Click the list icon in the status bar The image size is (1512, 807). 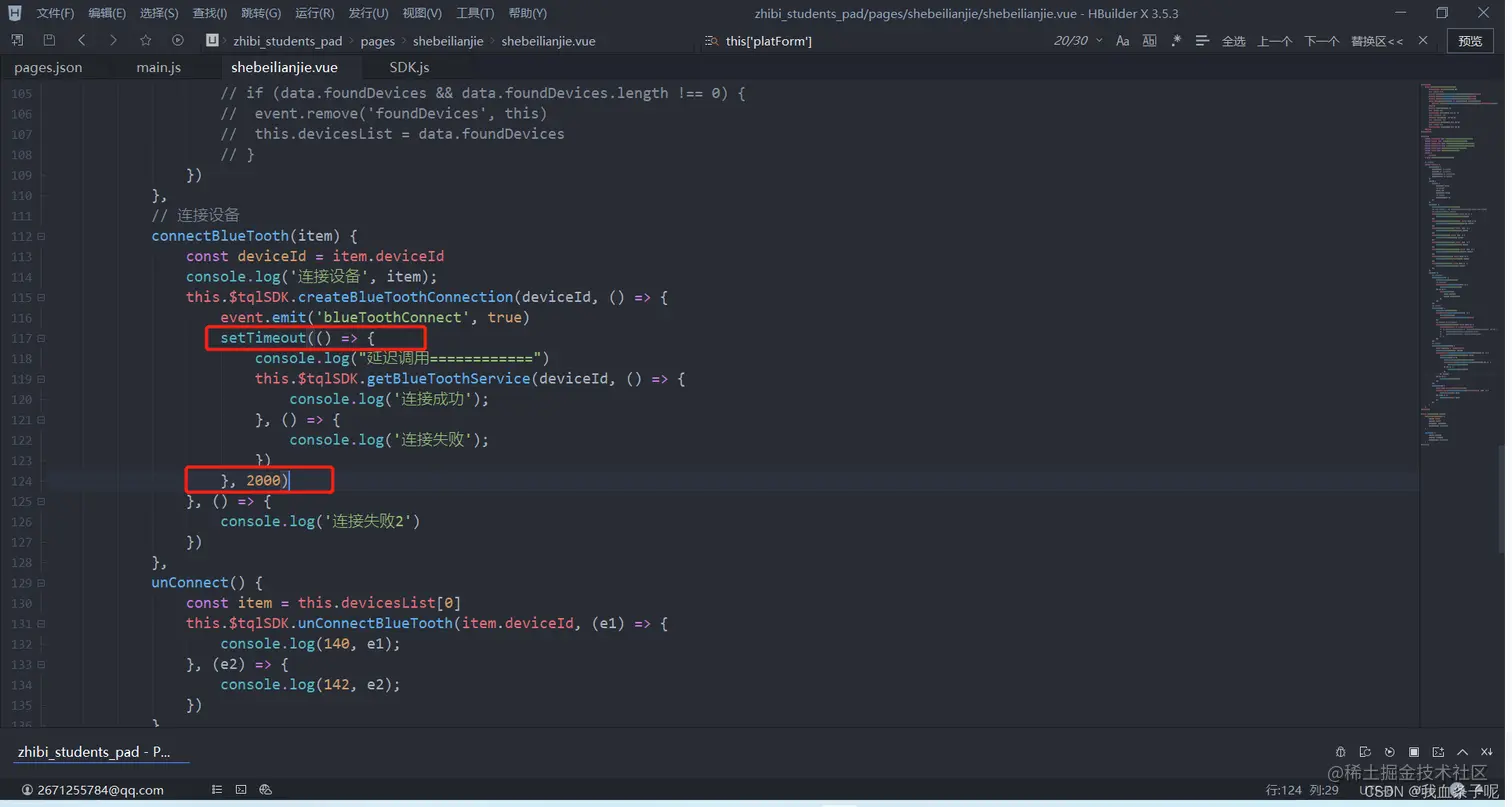click(217, 789)
